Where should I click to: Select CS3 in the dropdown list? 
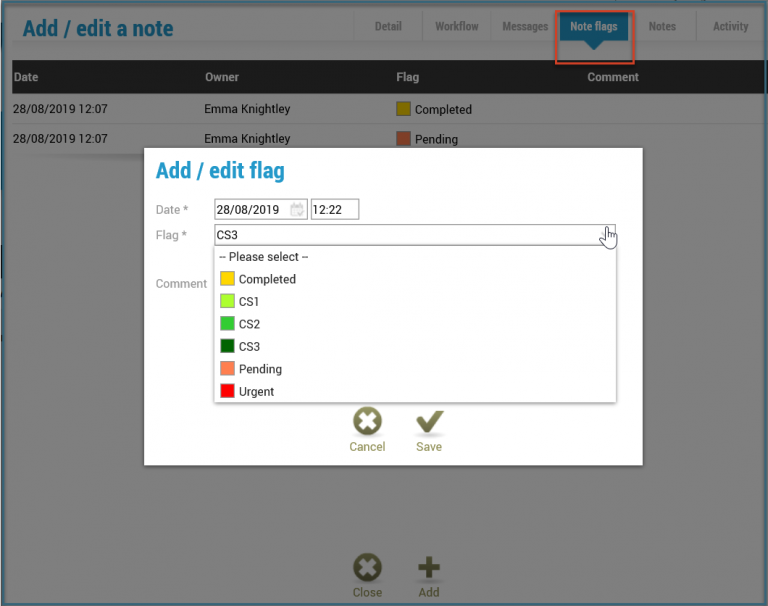coord(248,347)
